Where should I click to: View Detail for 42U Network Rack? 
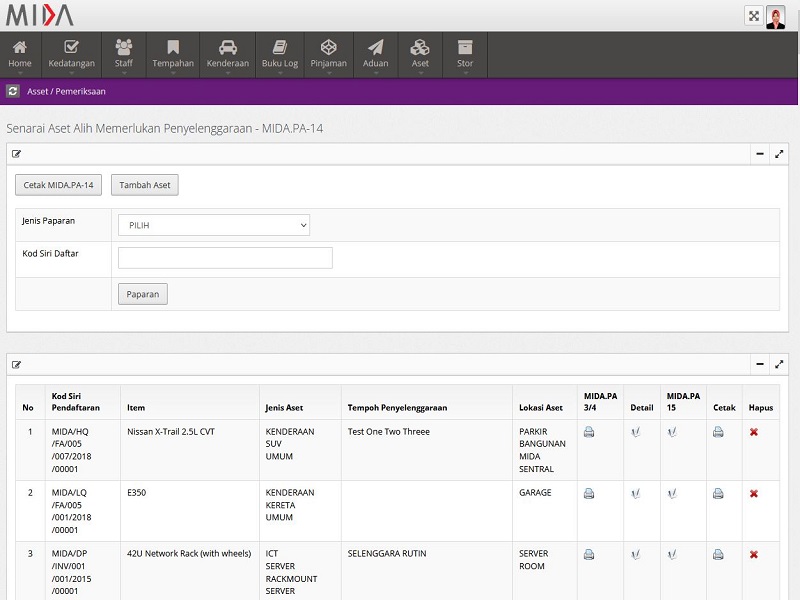point(636,554)
